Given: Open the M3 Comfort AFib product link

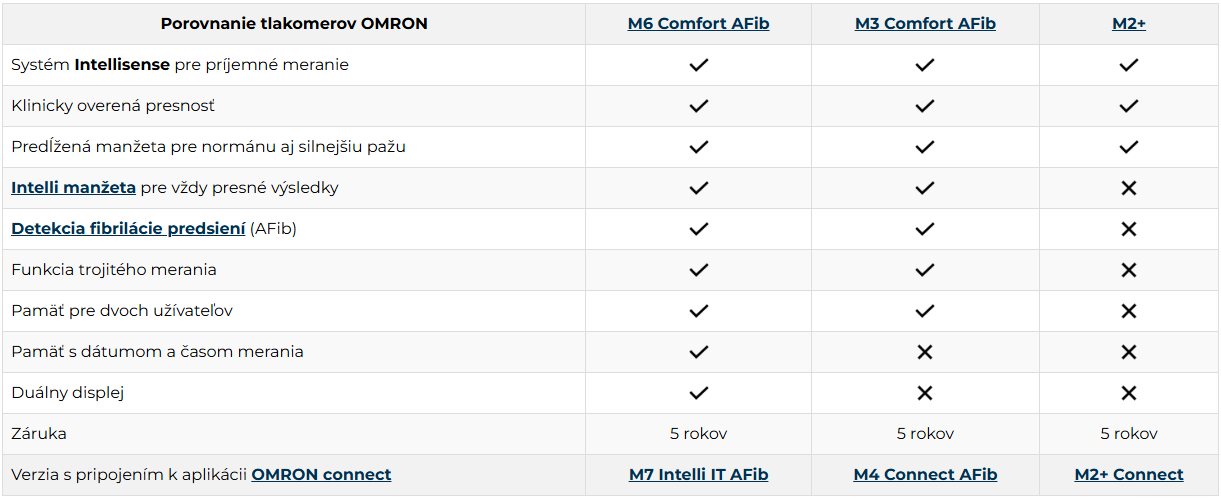Looking at the screenshot, I should (925, 24).
